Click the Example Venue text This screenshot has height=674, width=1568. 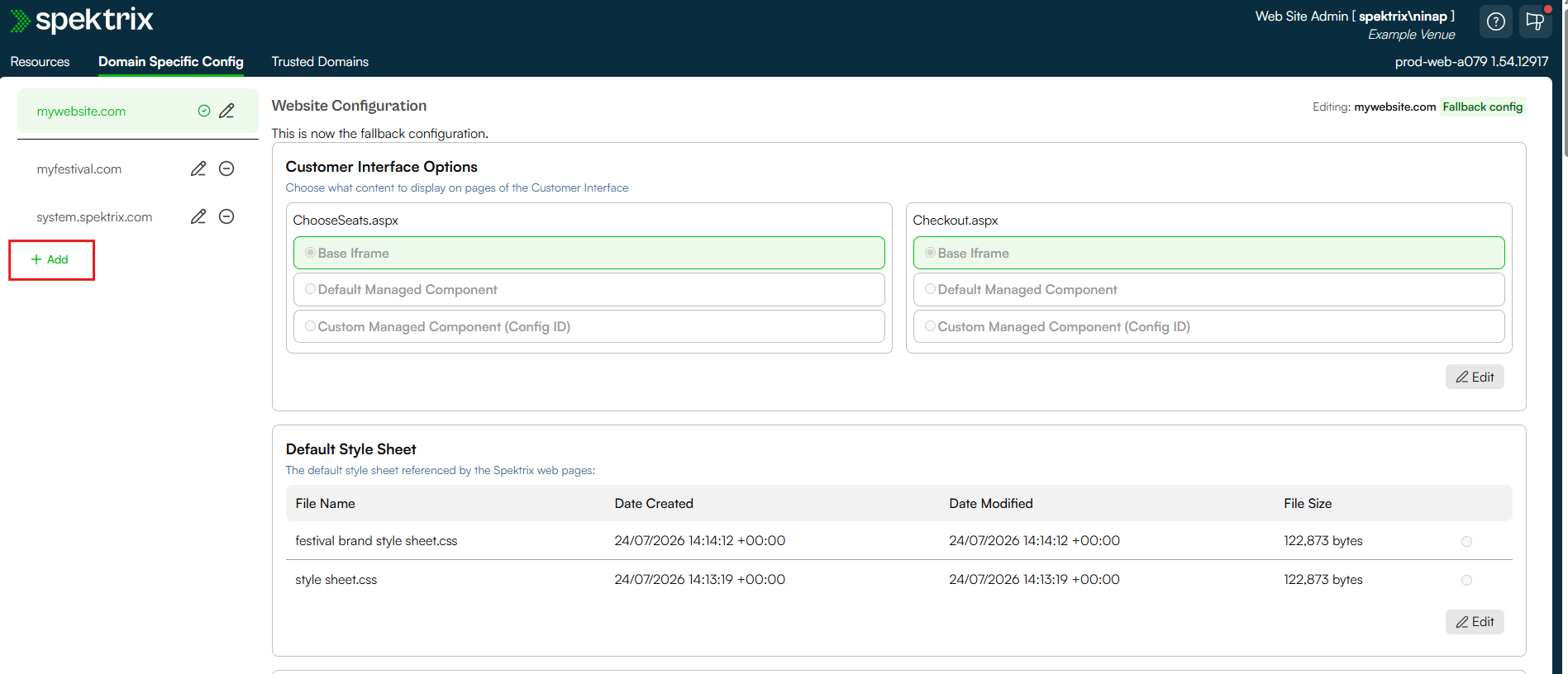[x=1411, y=34]
